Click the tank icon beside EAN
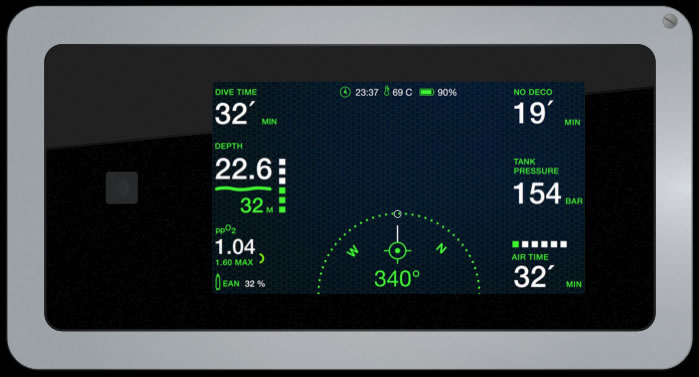699x377 pixels. (x=218, y=282)
